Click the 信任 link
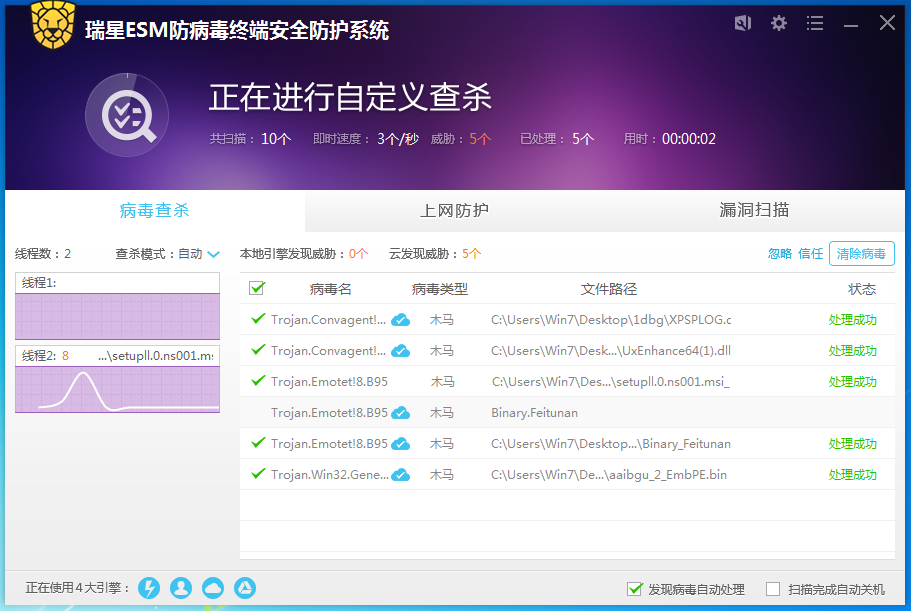The image size is (911, 611). point(810,254)
